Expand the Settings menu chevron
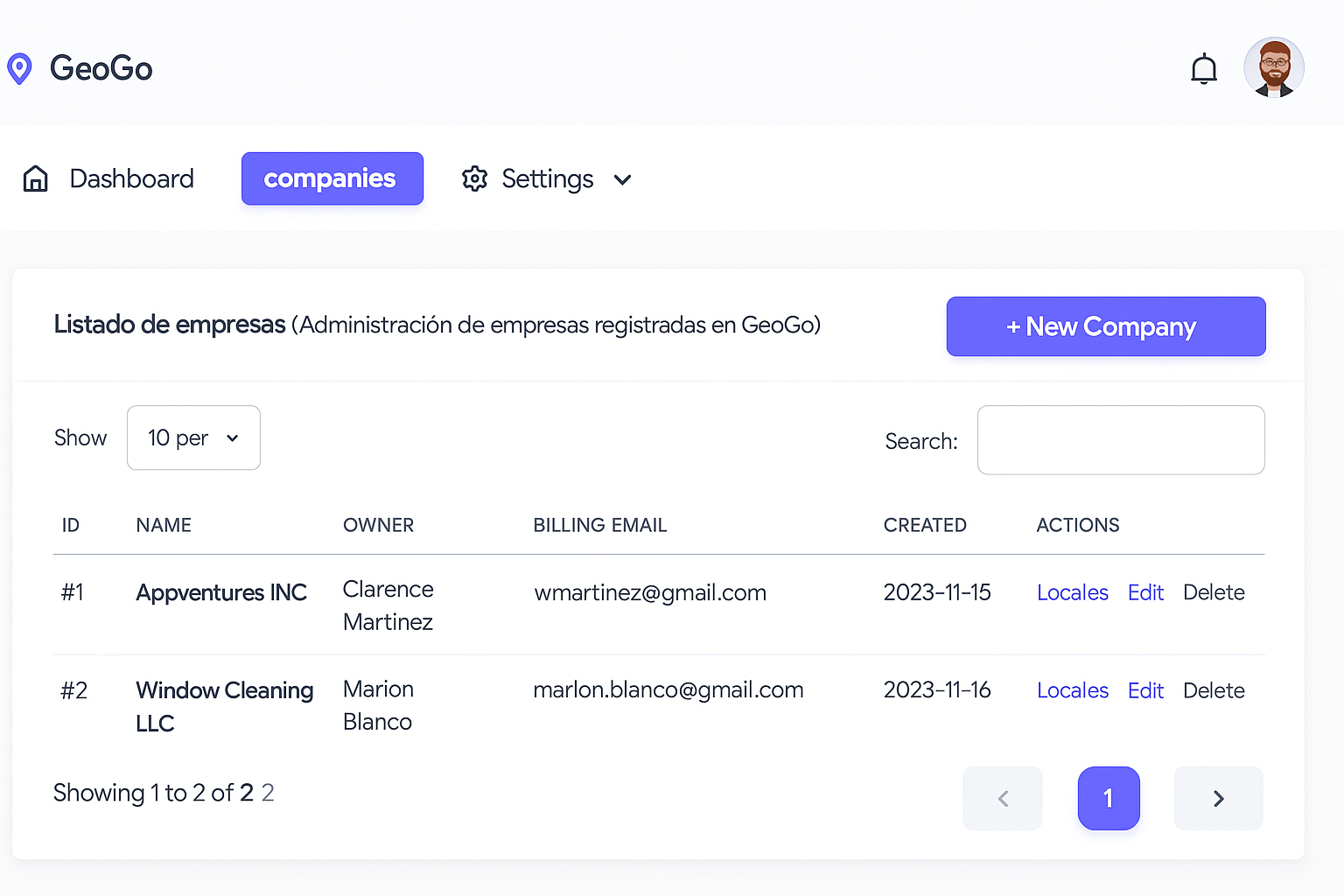Viewport: 1344px width, 896px height. (622, 179)
